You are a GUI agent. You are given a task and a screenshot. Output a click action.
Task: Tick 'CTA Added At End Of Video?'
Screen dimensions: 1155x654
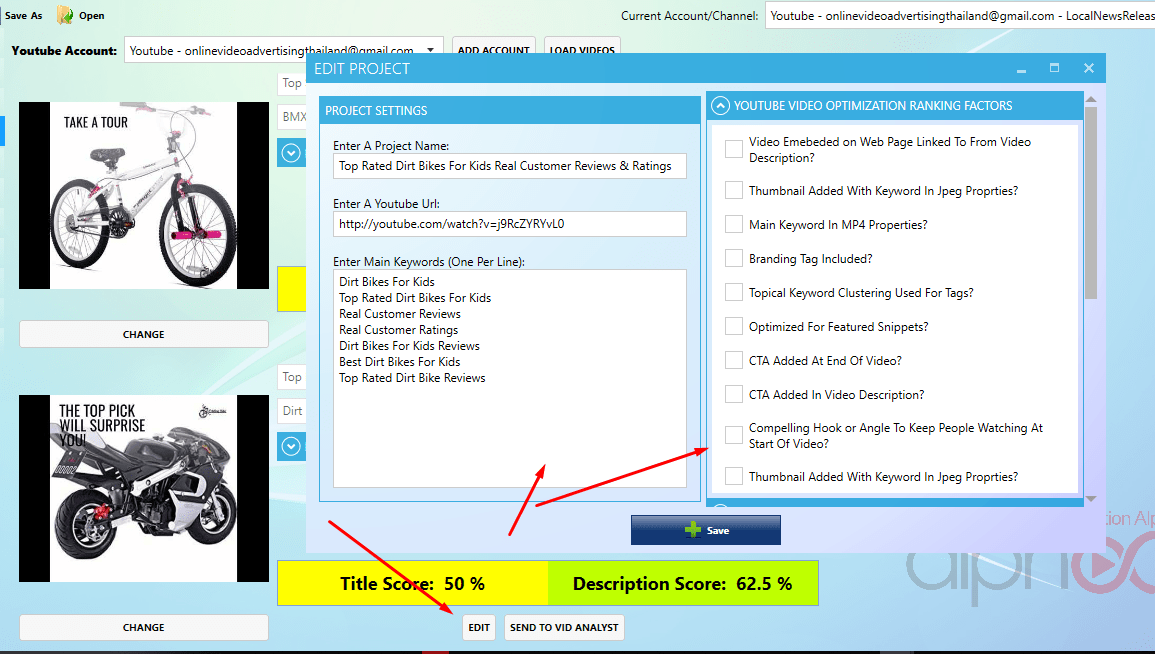point(734,361)
